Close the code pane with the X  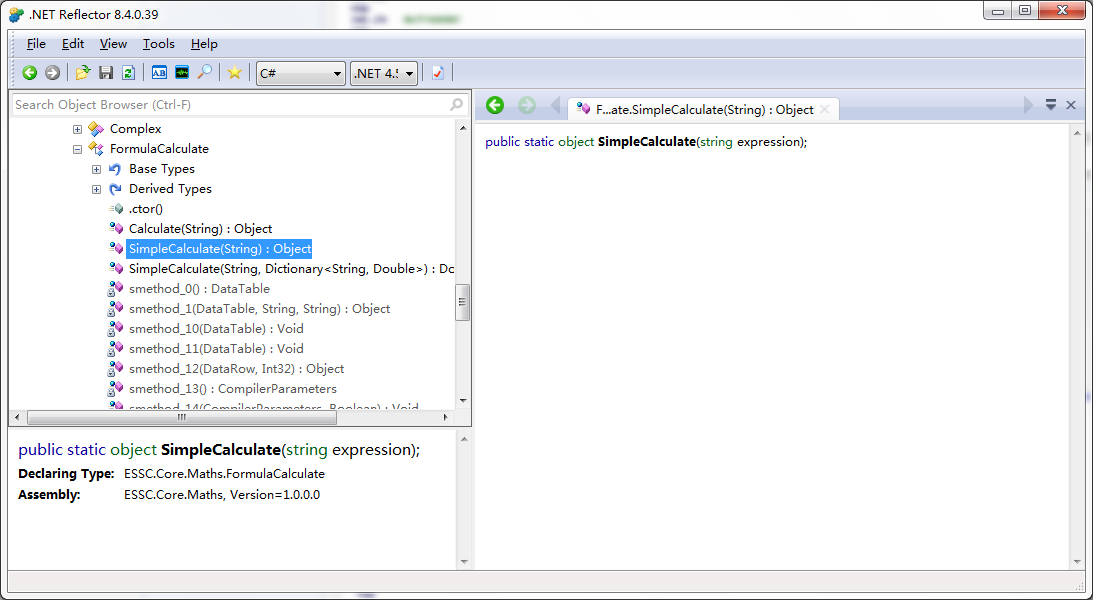(1071, 105)
